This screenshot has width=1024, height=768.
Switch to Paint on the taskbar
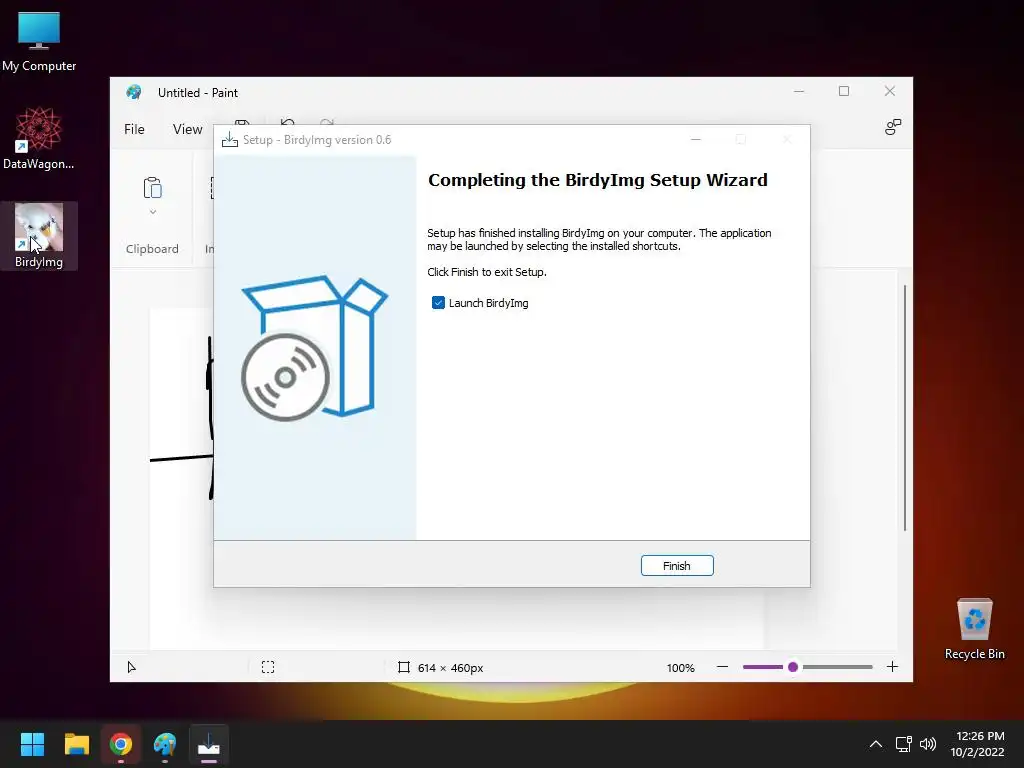(x=165, y=744)
